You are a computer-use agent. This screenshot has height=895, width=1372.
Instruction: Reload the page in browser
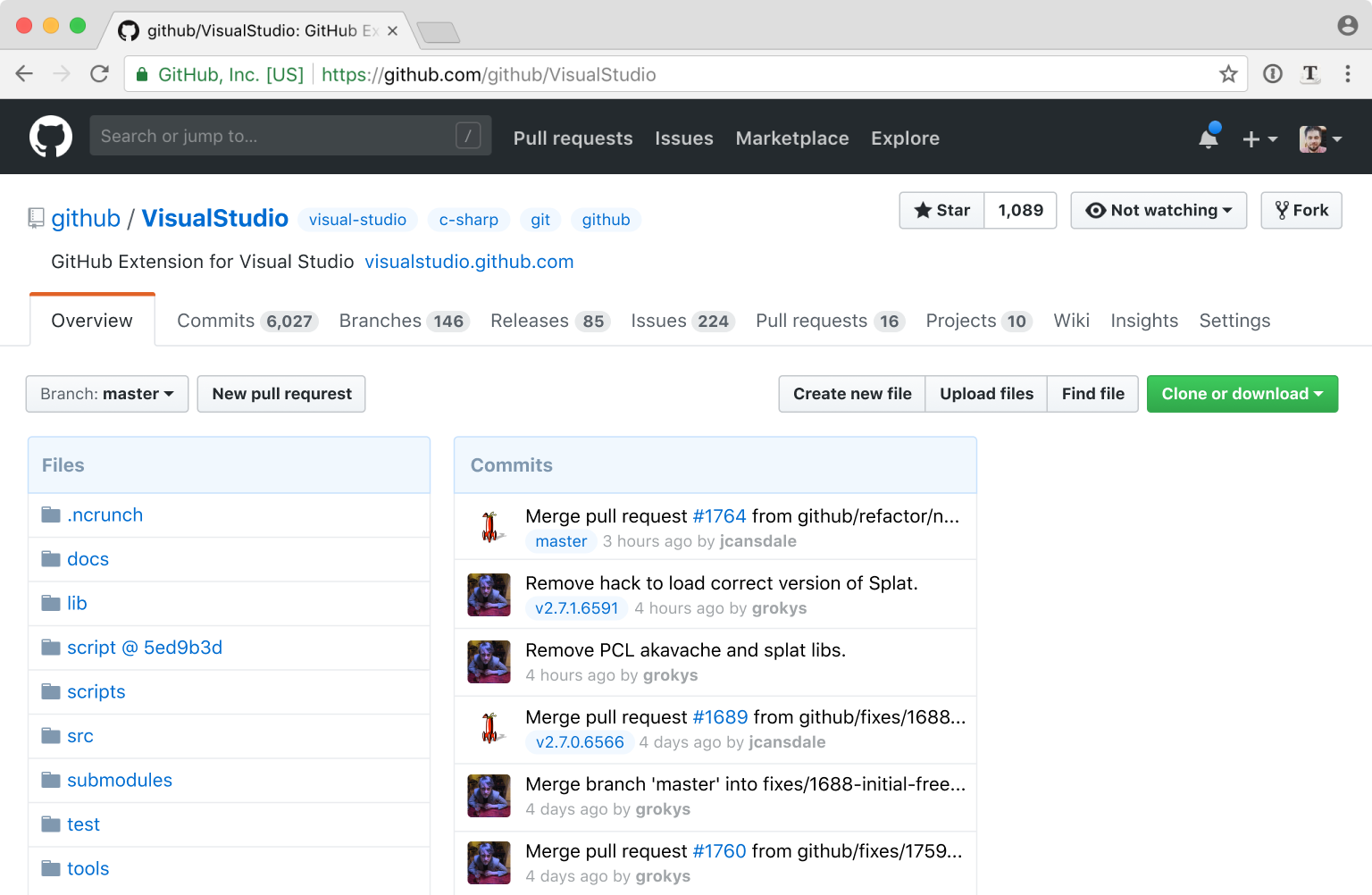click(99, 74)
